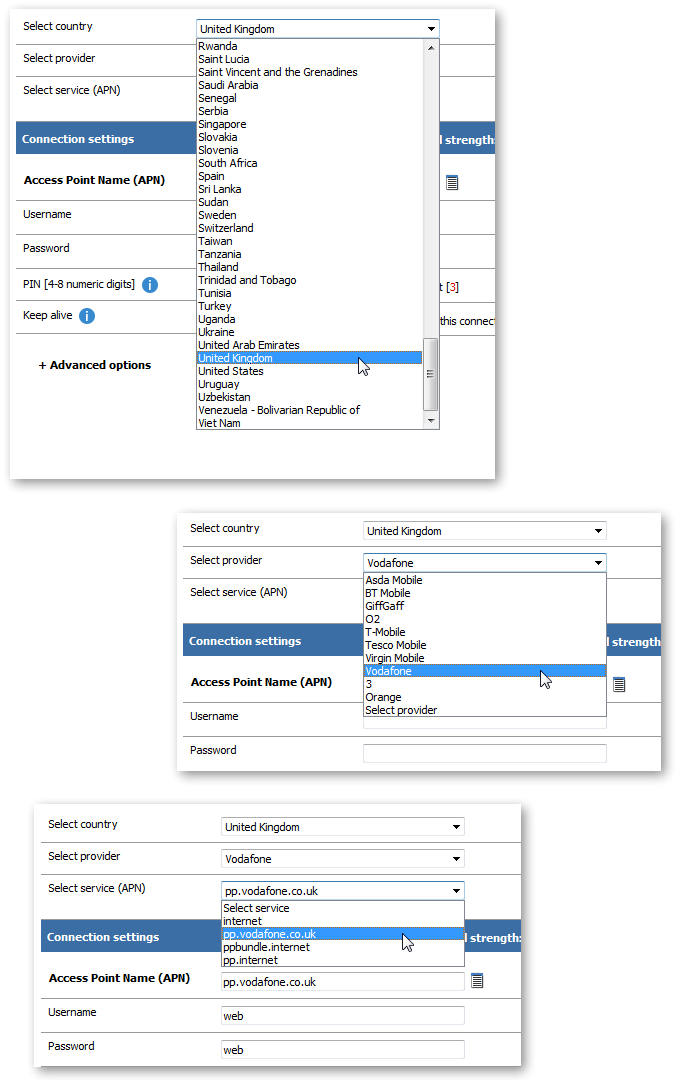Screen dimensions: 680x1080
Task: Click Access Point Name field with pp.vodafone.co.uk
Action: click(x=342, y=982)
